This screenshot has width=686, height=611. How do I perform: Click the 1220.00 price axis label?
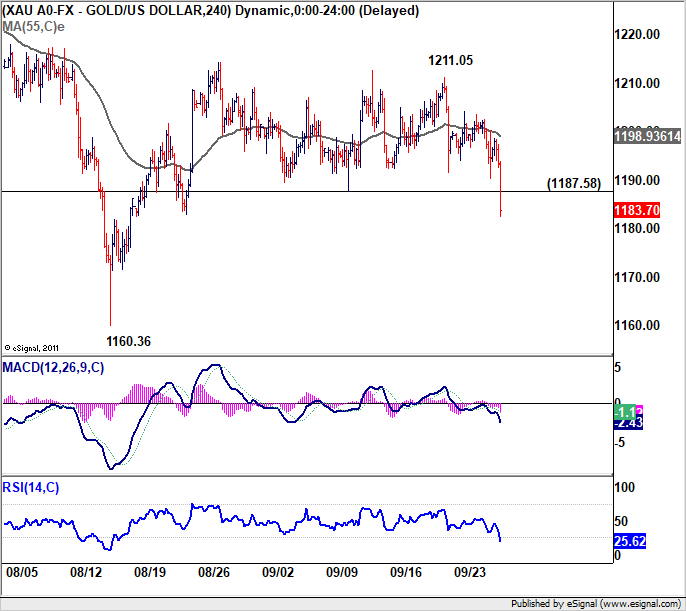point(637,35)
